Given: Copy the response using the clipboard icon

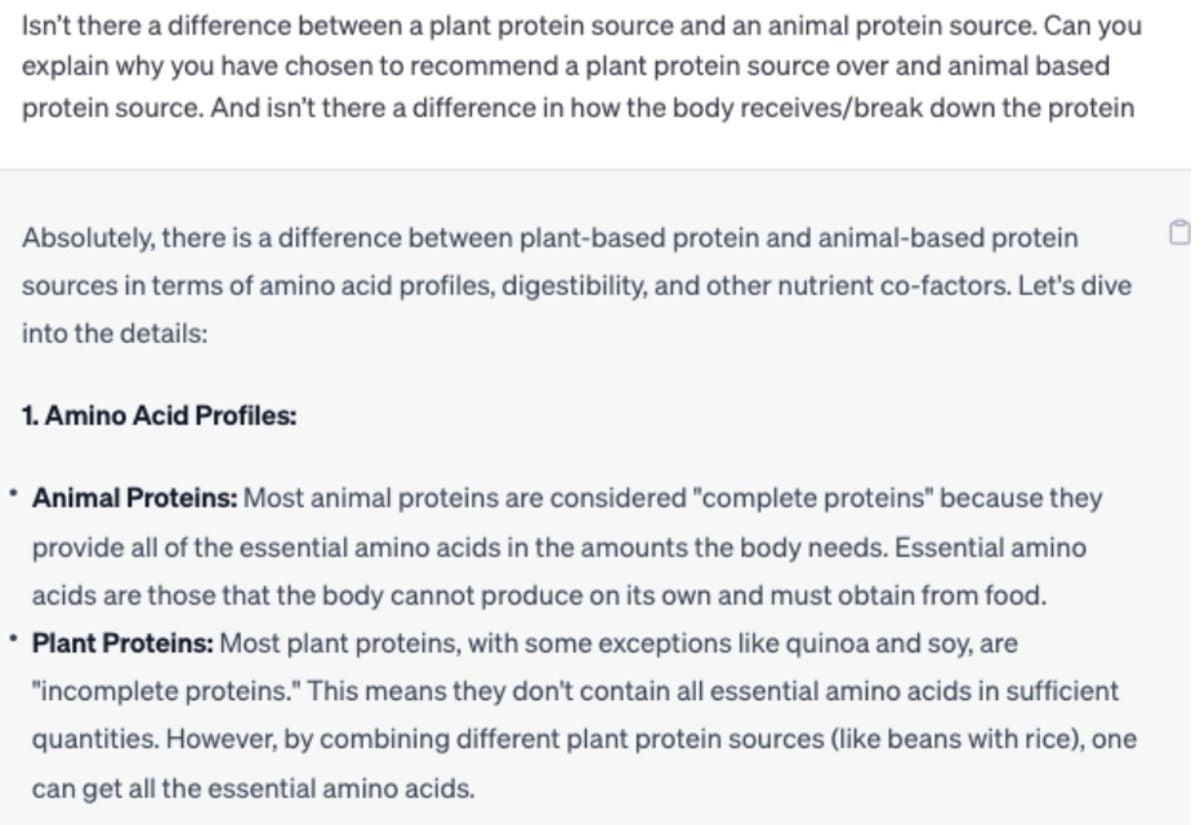Looking at the screenshot, I should 1180,233.
